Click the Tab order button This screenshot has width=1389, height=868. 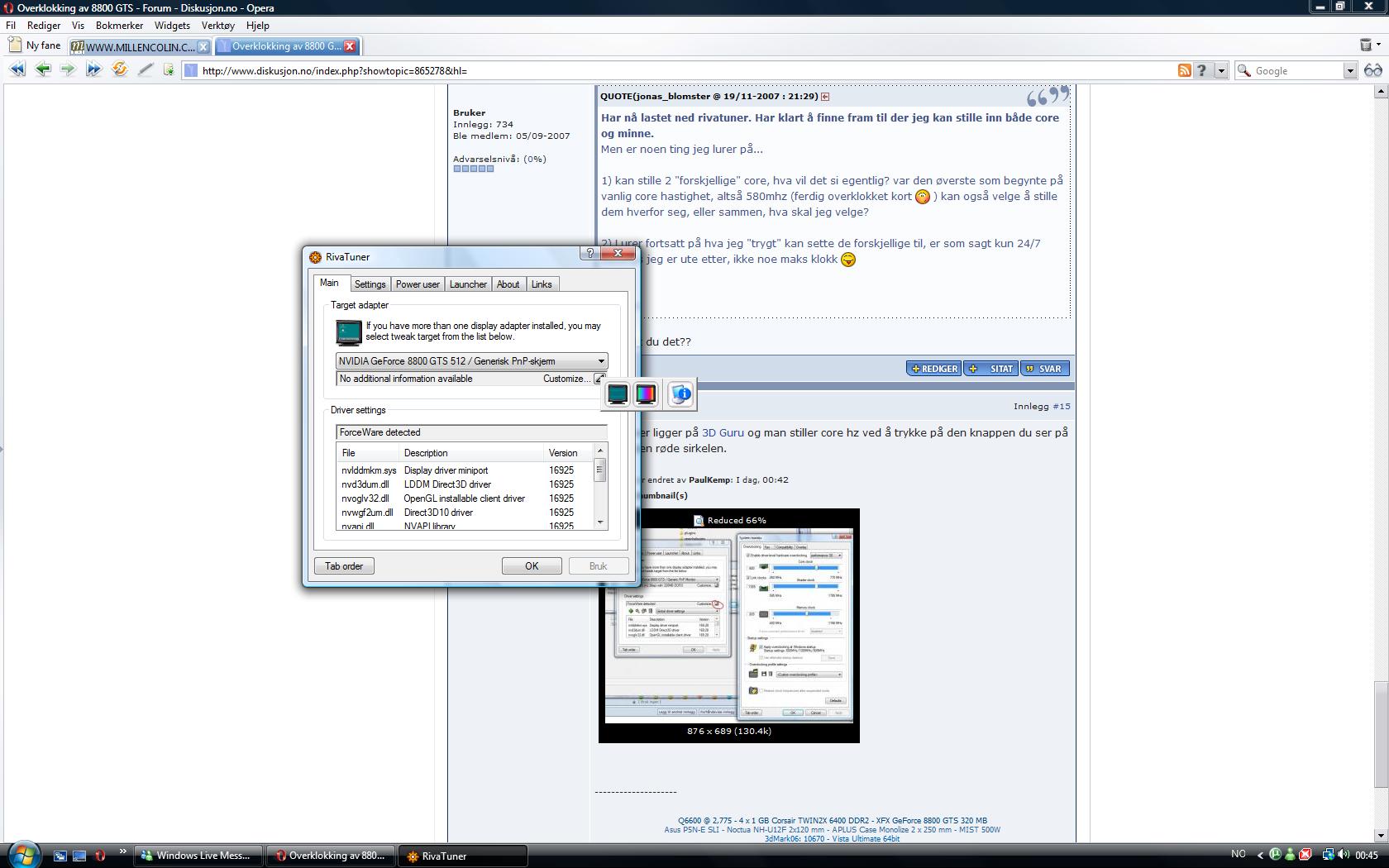click(x=344, y=566)
